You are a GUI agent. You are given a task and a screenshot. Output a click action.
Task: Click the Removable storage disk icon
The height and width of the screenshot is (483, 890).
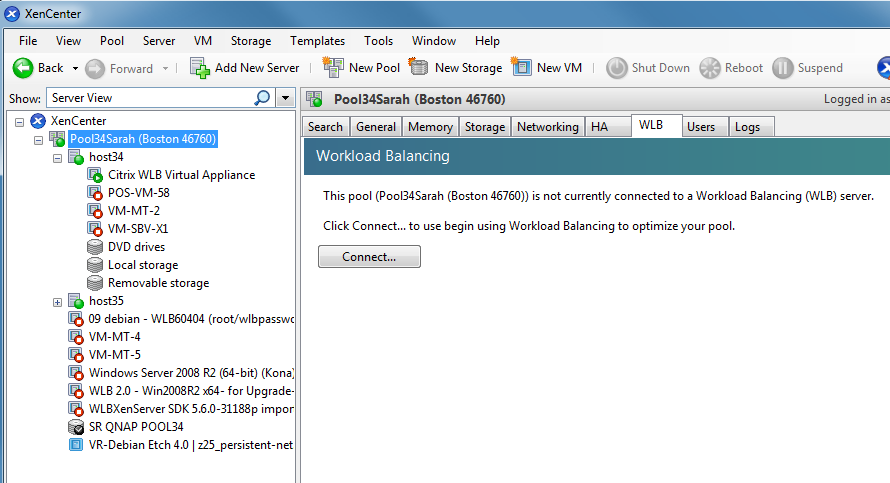[x=95, y=283]
